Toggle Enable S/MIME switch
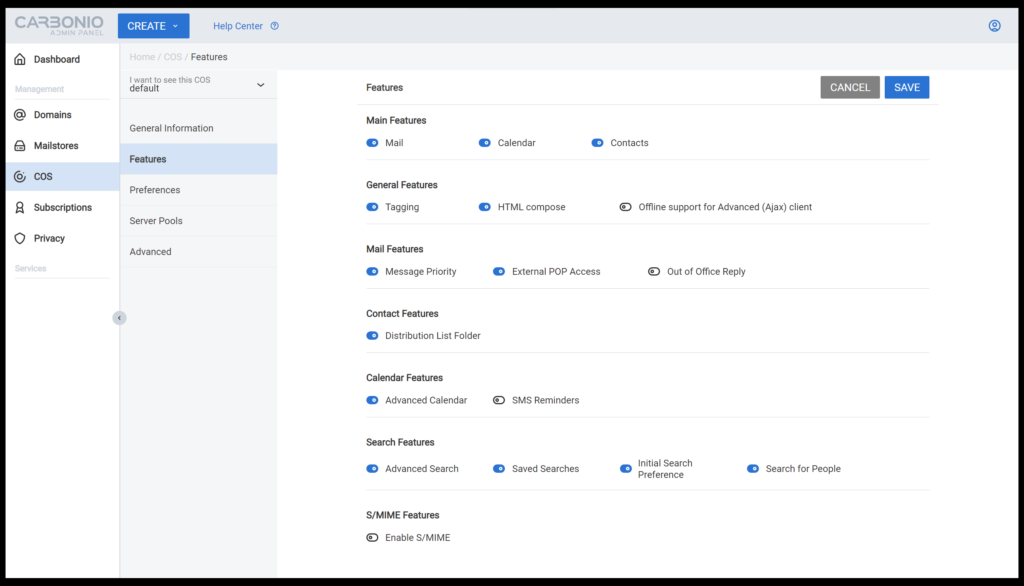The width and height of the screenshot is (1024, 586). 372,538
